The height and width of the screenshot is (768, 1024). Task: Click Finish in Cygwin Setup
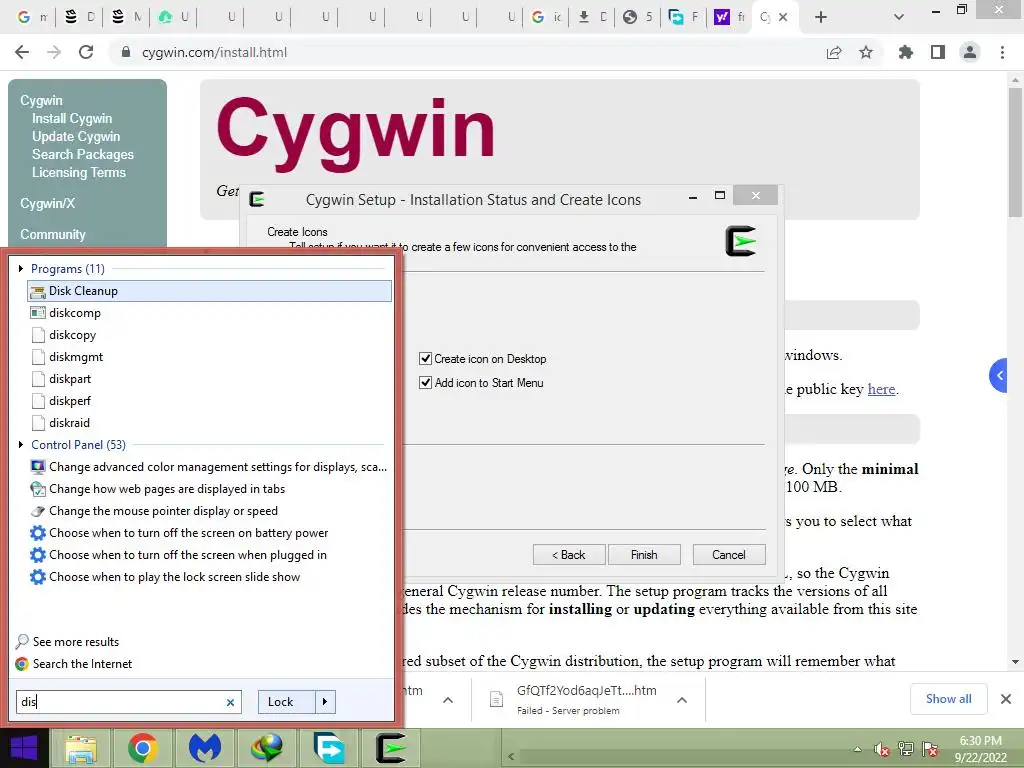point(644,554)
